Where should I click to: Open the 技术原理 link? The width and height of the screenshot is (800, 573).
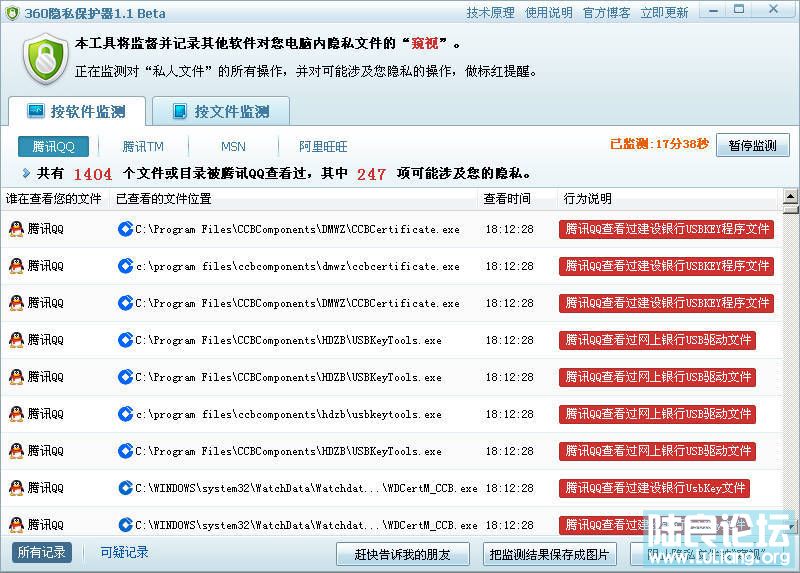[x=490, y=13]
